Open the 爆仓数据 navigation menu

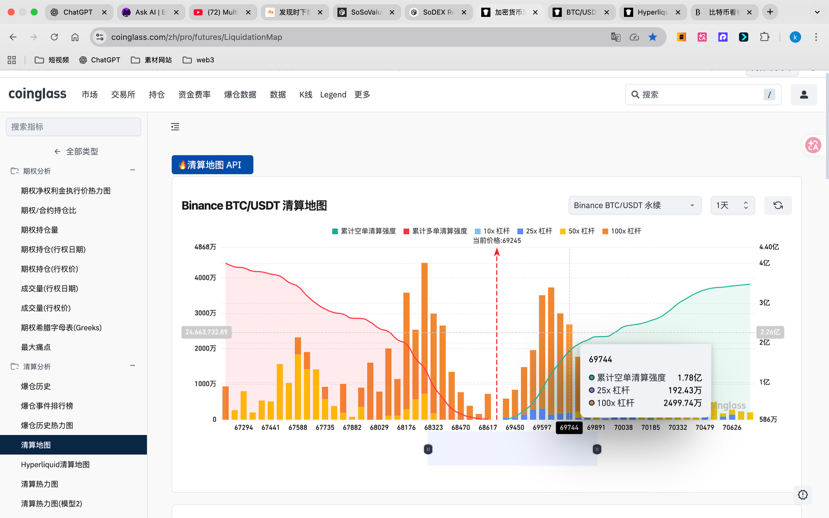240,95
